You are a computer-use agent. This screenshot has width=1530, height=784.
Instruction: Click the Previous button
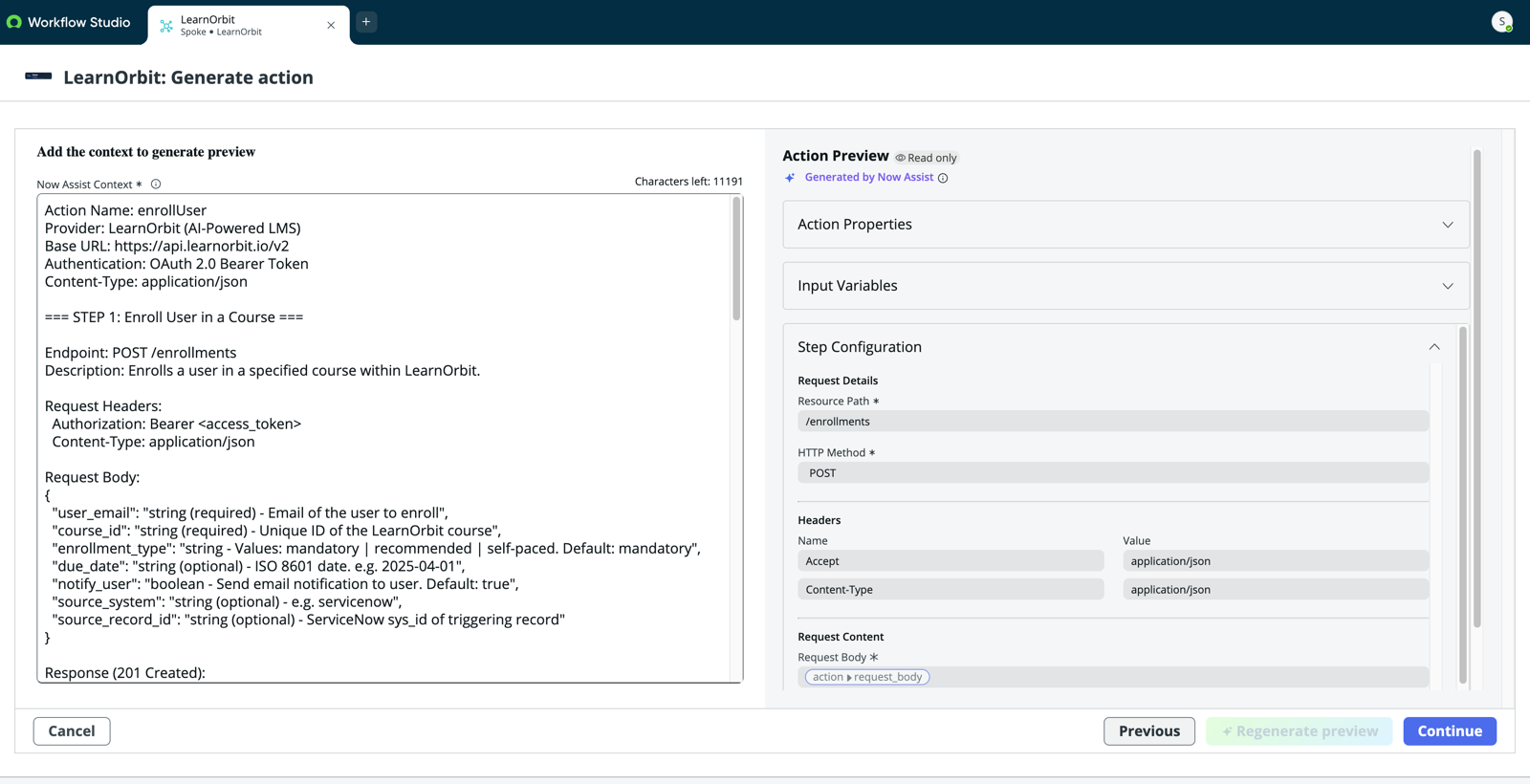pos(1149,731)
